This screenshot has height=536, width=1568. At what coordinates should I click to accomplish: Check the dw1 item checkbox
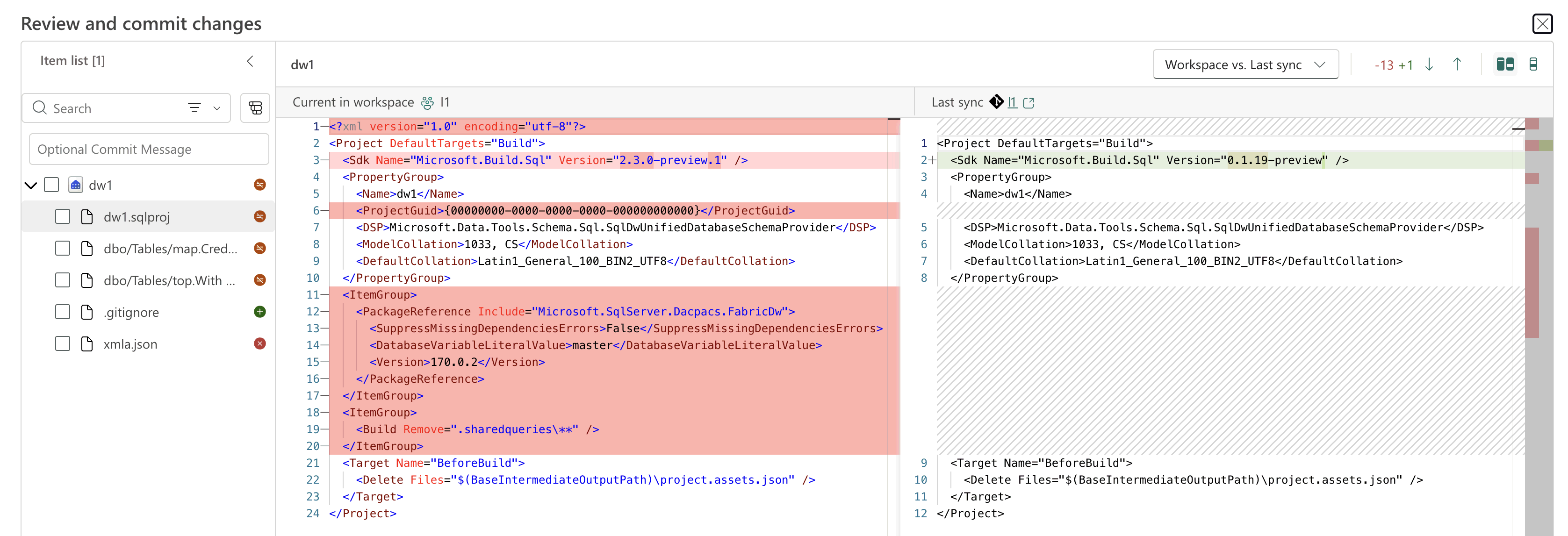(x=52, y=185)
